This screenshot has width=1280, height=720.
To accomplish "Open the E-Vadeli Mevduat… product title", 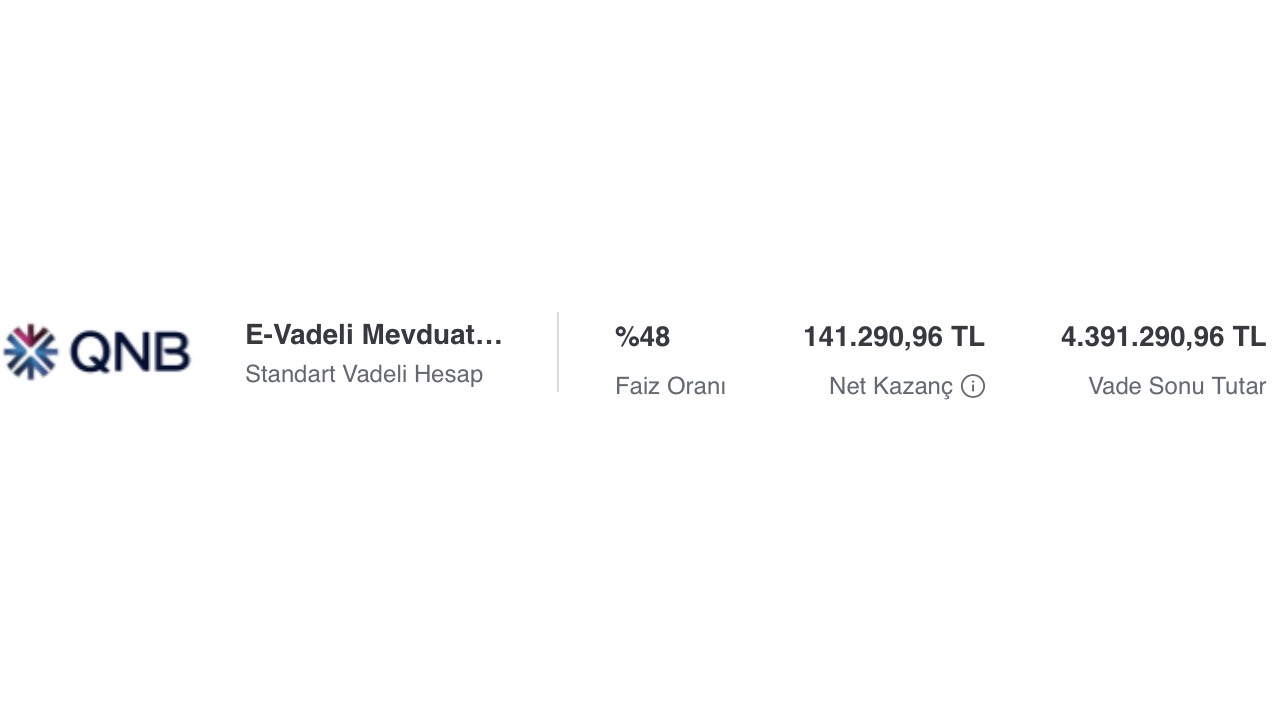I will 373,335.
